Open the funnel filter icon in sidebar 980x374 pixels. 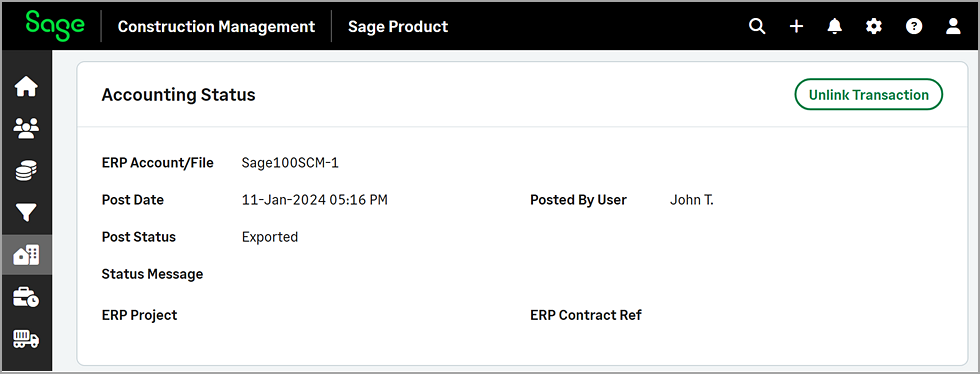click(26, 213)
